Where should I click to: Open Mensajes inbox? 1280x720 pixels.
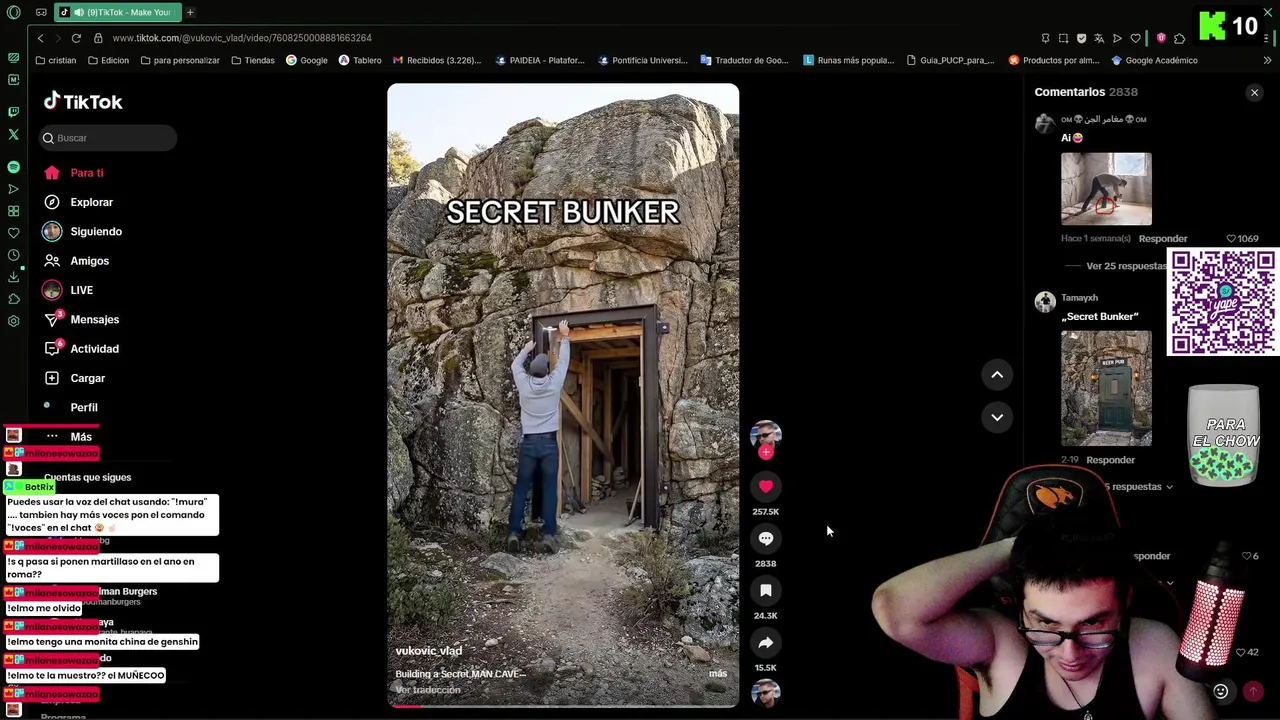point(81,319)
